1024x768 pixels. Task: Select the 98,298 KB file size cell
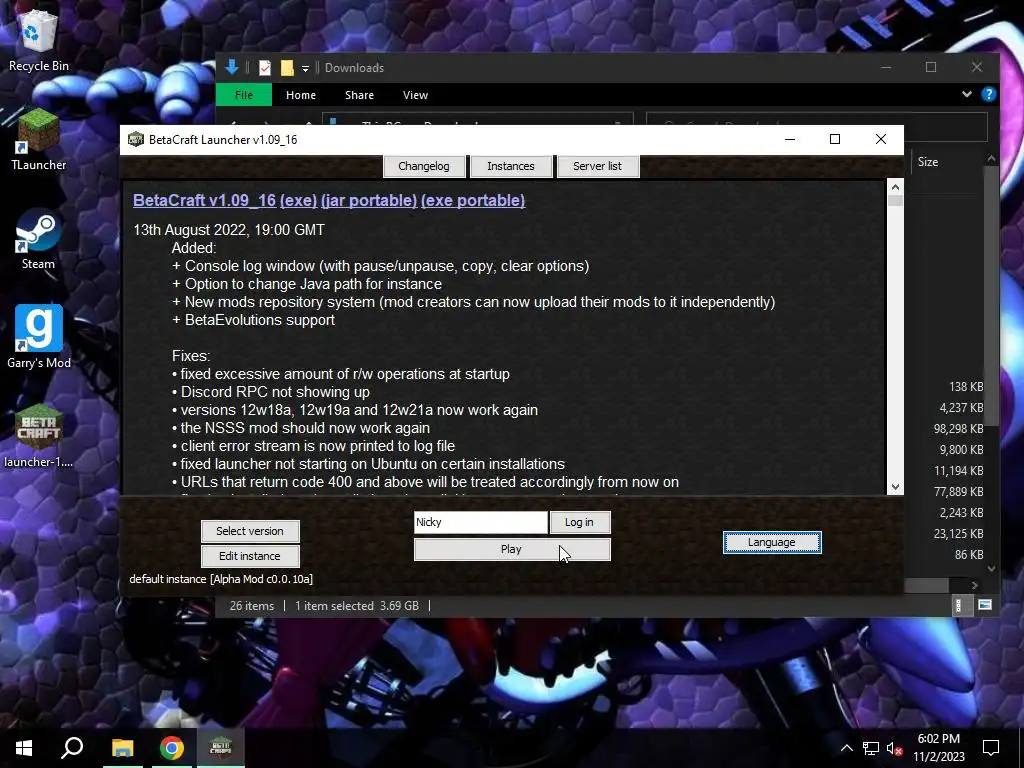pyautogui.click(x=958, y=428)
